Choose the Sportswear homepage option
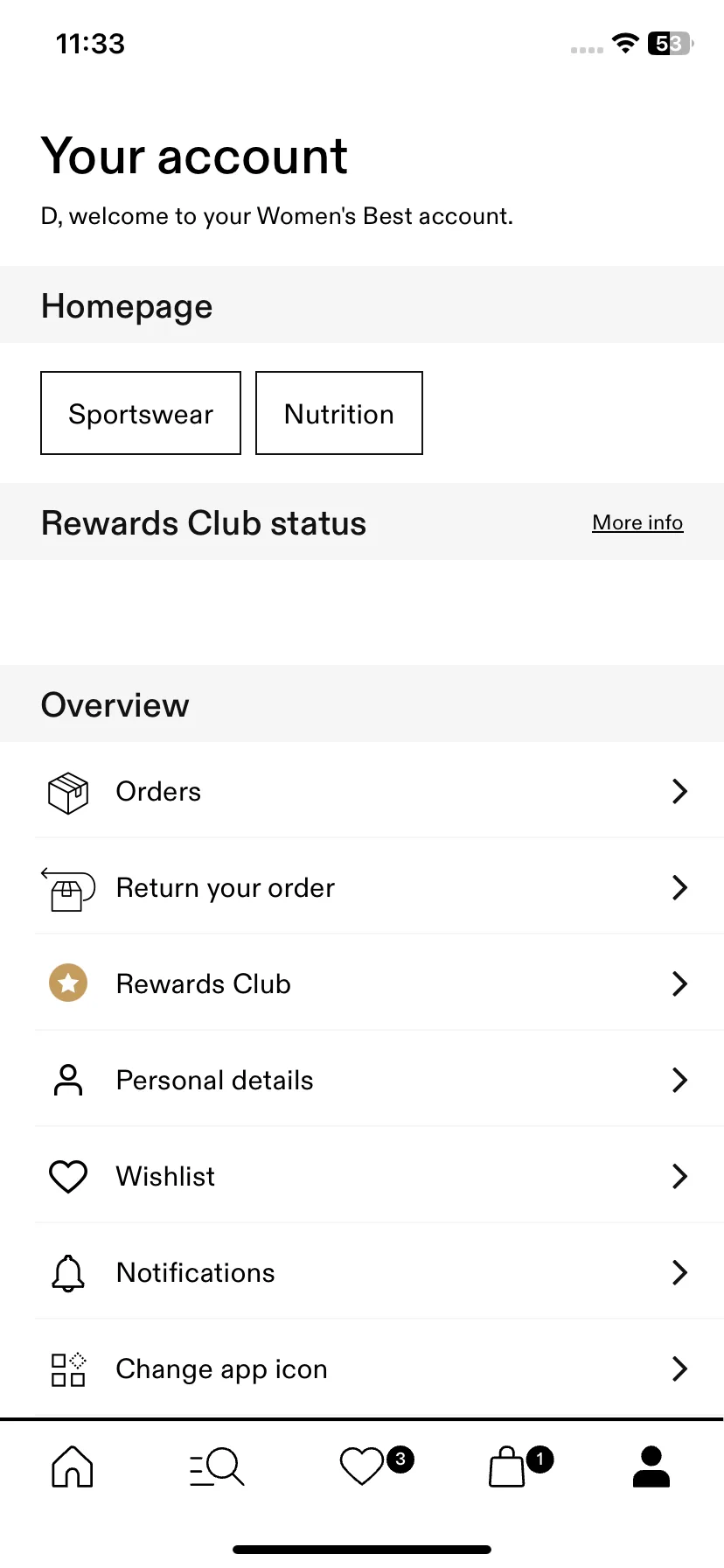The image size is (724, 1568). [x=141, y=413]
